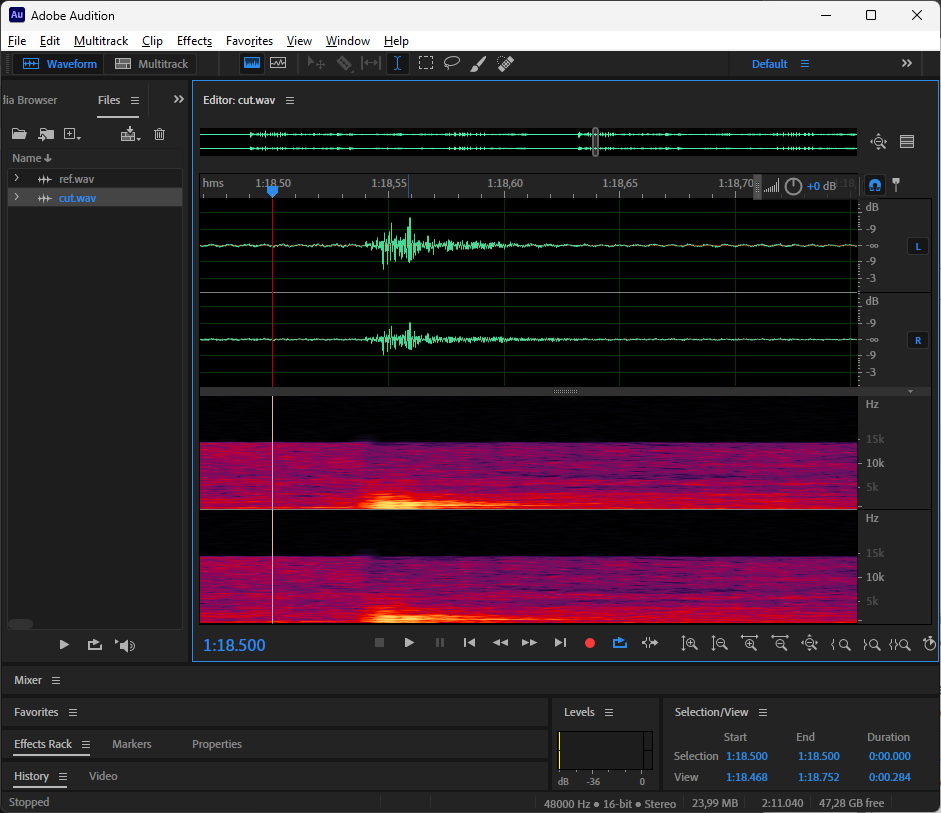
Task: Select the Spot Healing Brush tool
Action: point(505,63)
